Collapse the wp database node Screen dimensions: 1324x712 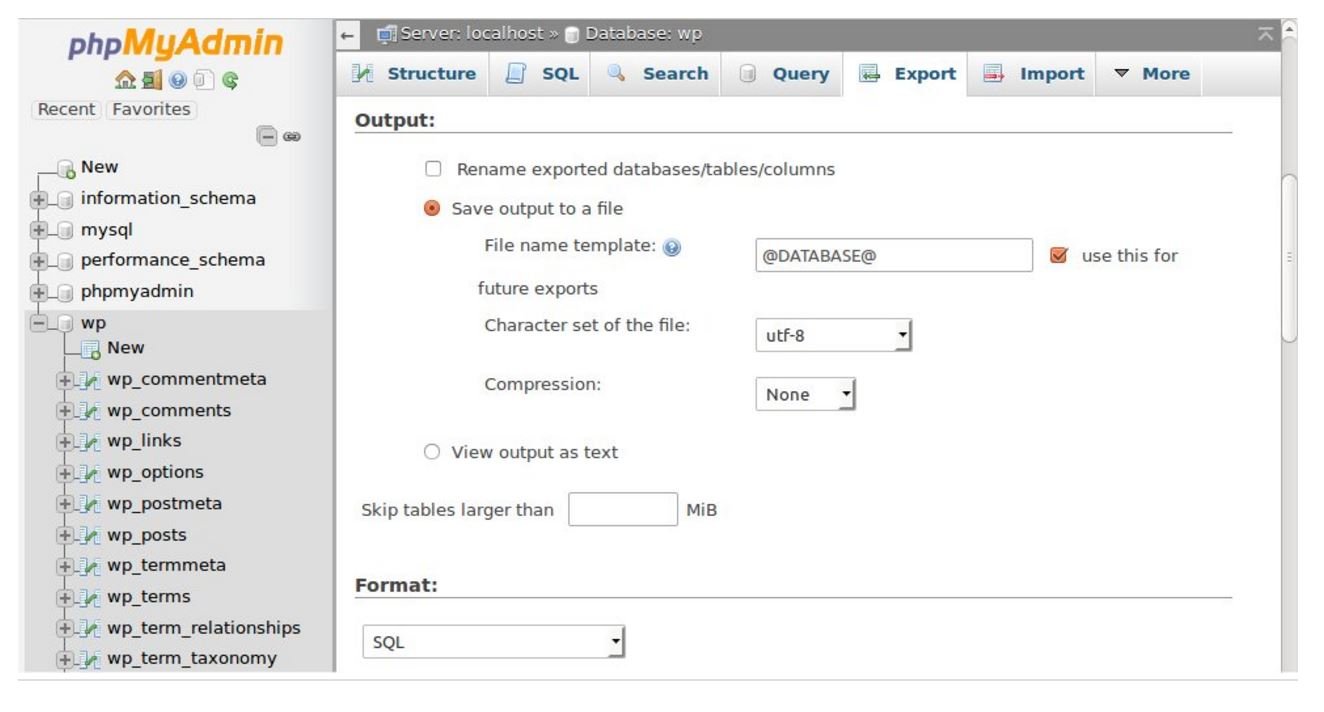click(38, 324)
